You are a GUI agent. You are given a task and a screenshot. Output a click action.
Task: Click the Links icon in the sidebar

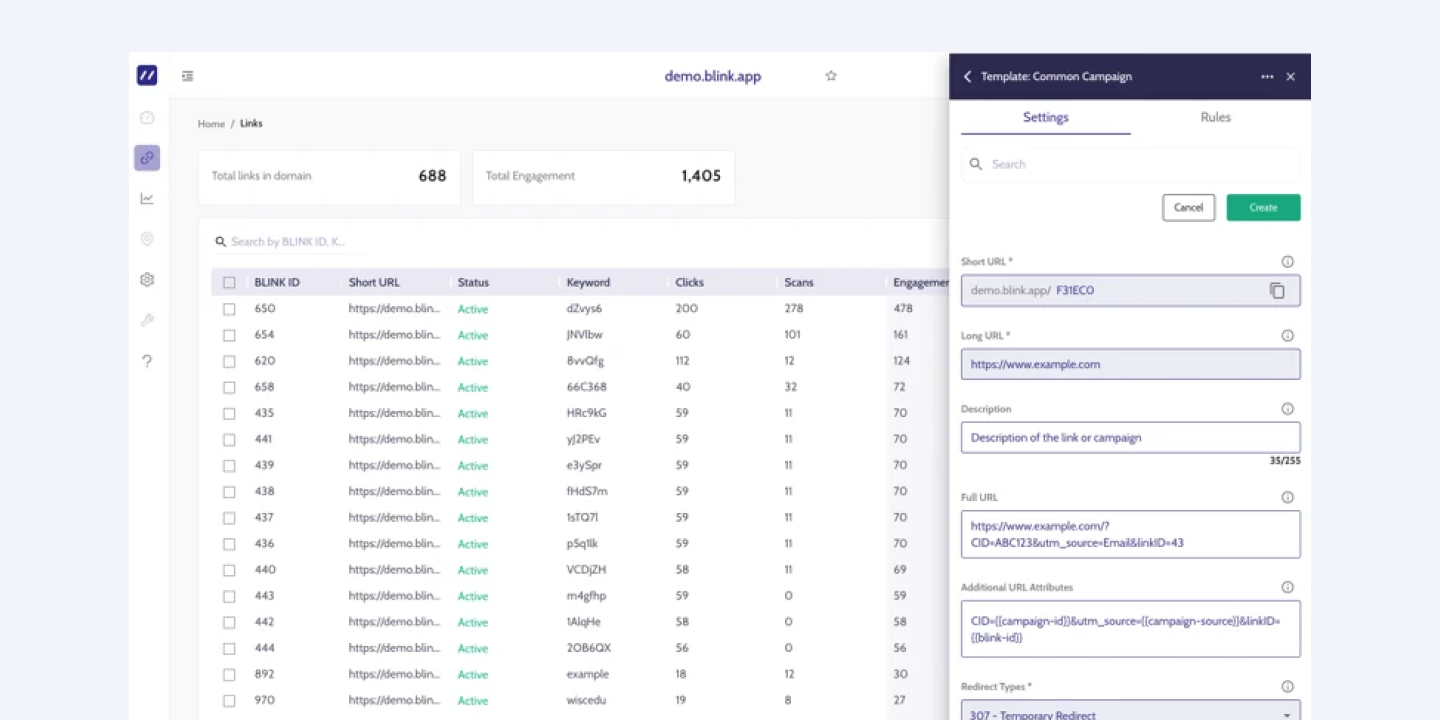[x=147, y=158]
